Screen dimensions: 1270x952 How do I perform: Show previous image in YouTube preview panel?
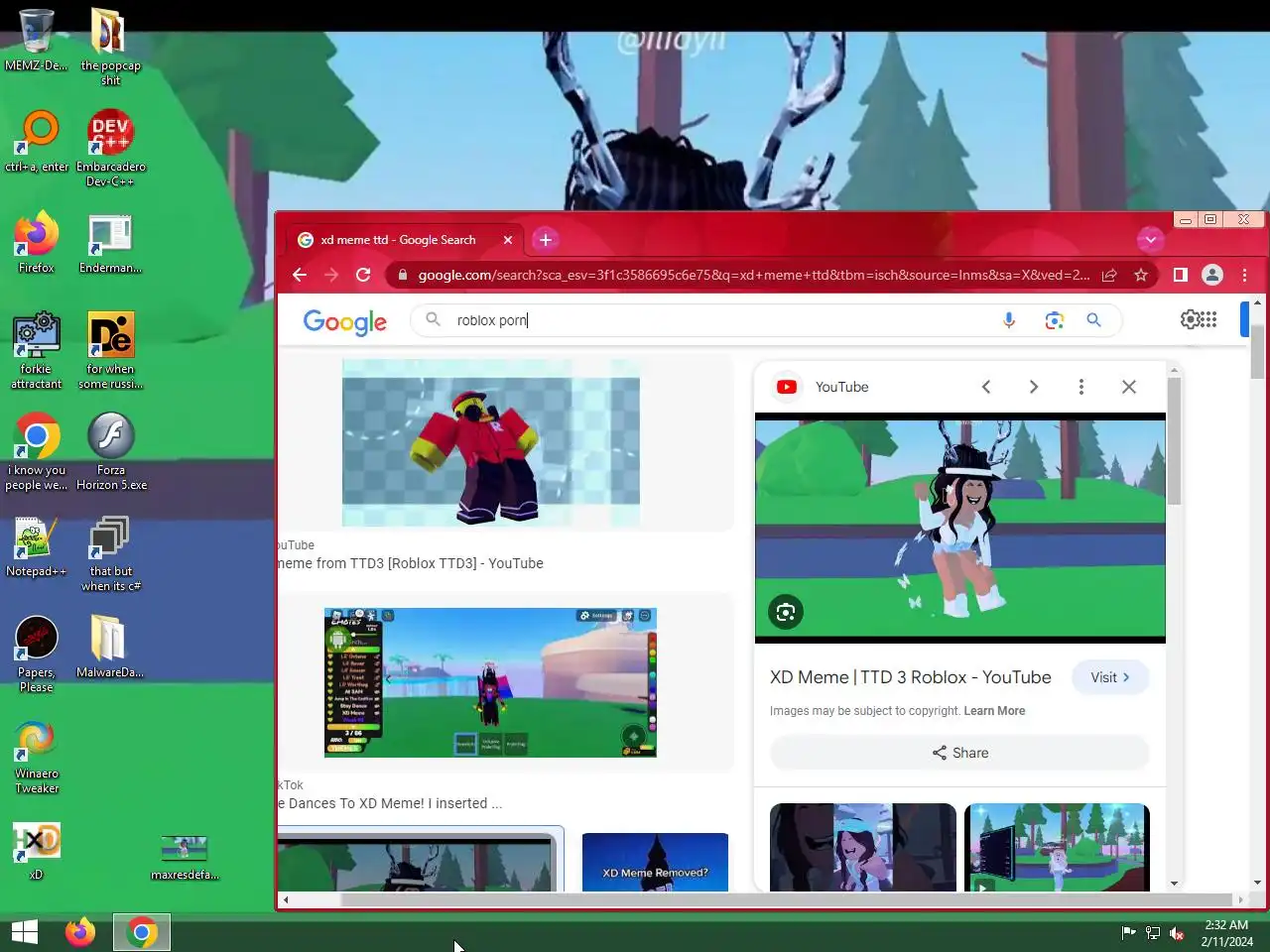click(986, 387)
